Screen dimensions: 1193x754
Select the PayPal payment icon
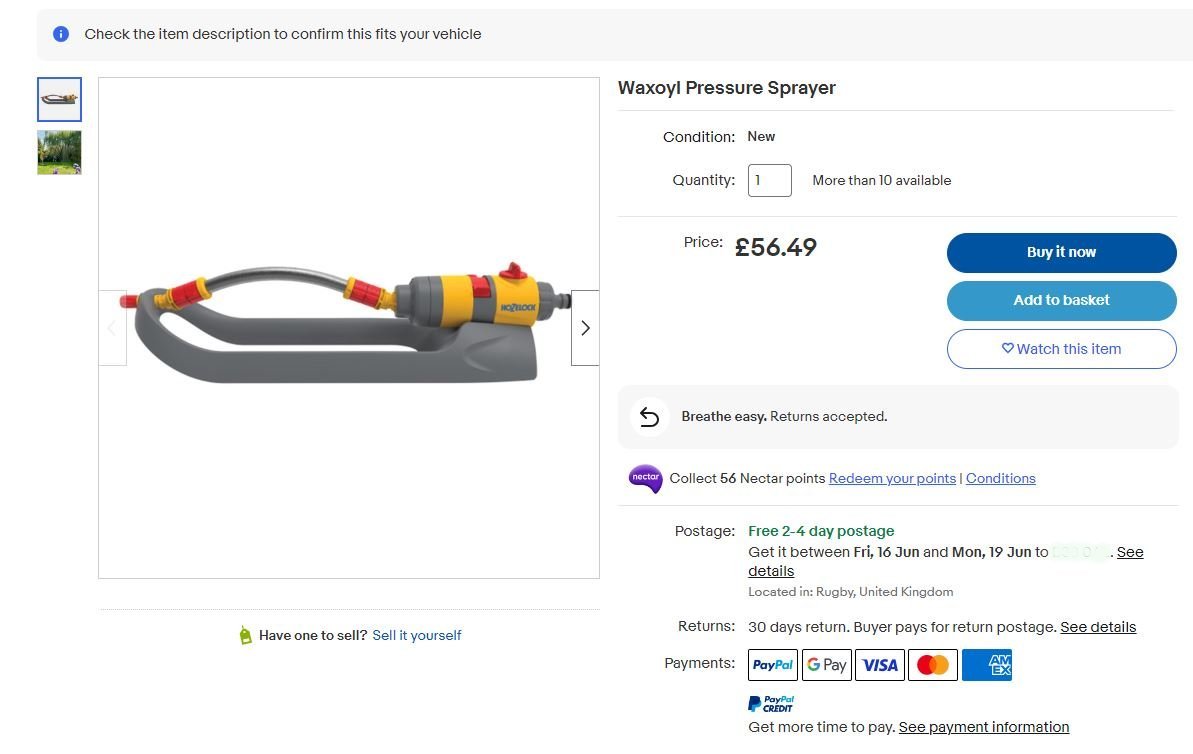773,665
